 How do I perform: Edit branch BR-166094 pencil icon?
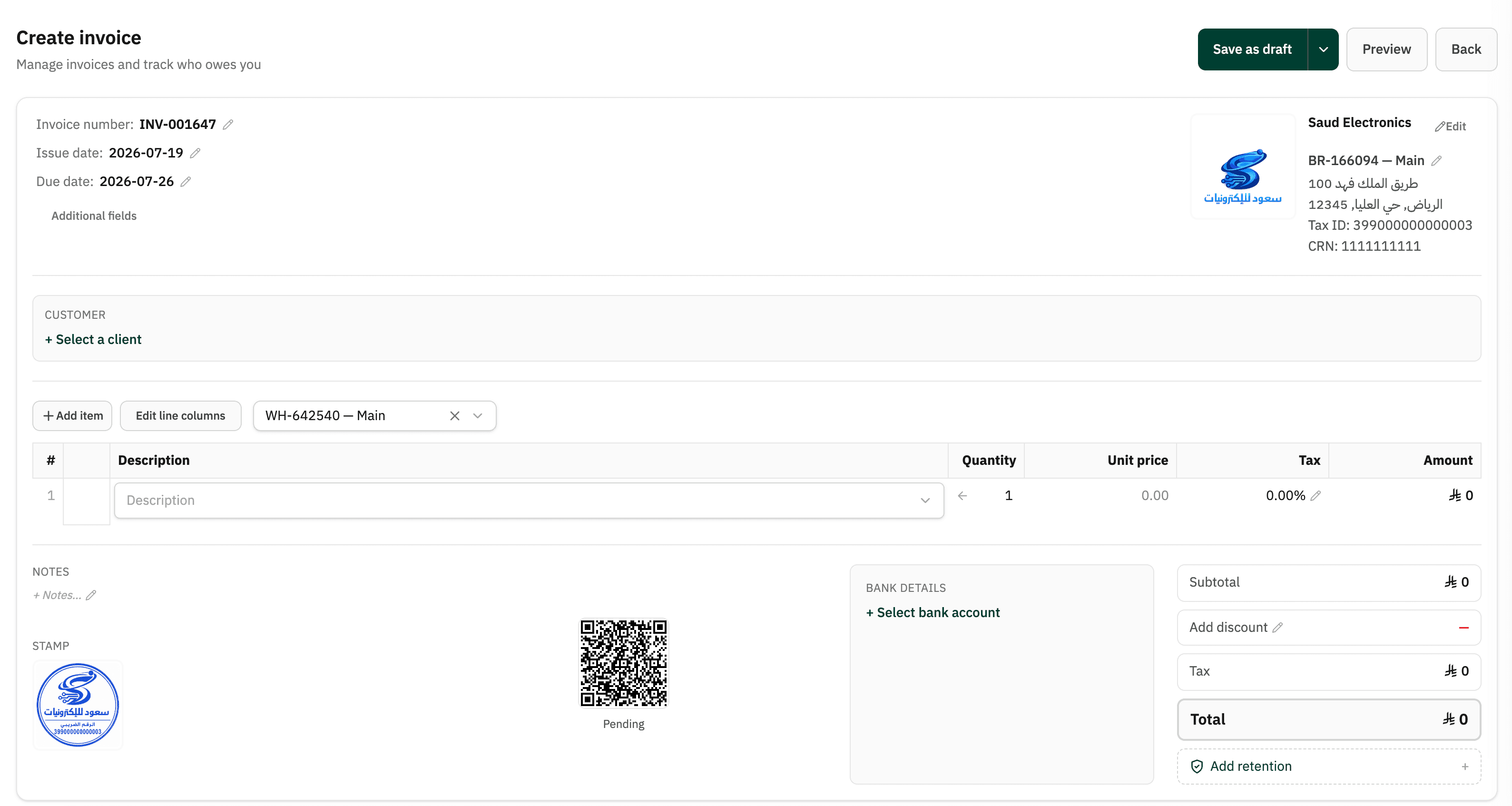(x=1436, y=161)
